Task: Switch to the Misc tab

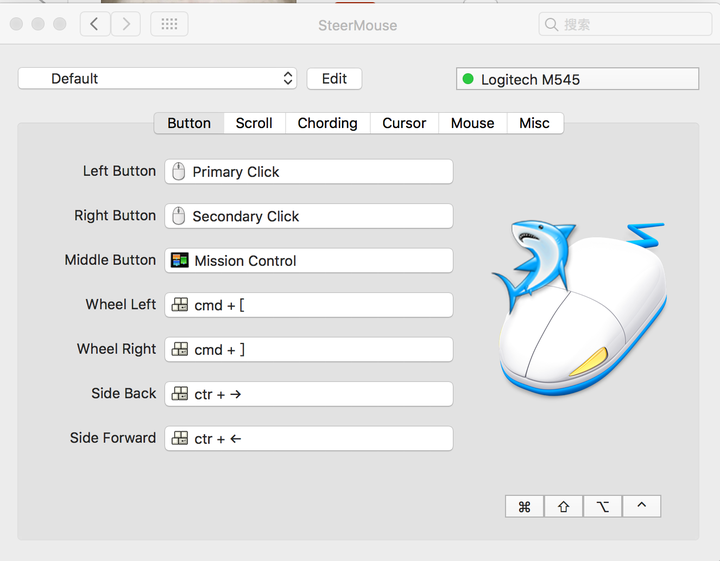Action: (x=534, y=123)
